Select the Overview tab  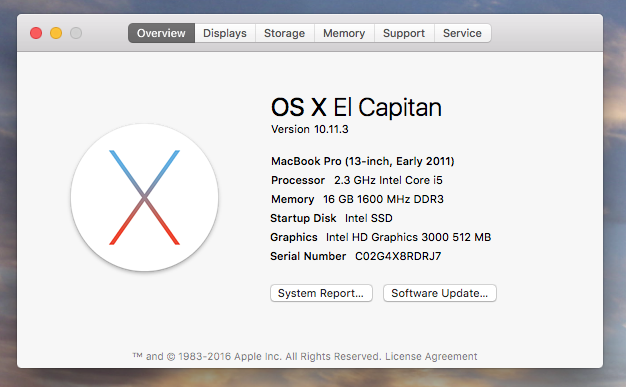[x=161, y=33]
